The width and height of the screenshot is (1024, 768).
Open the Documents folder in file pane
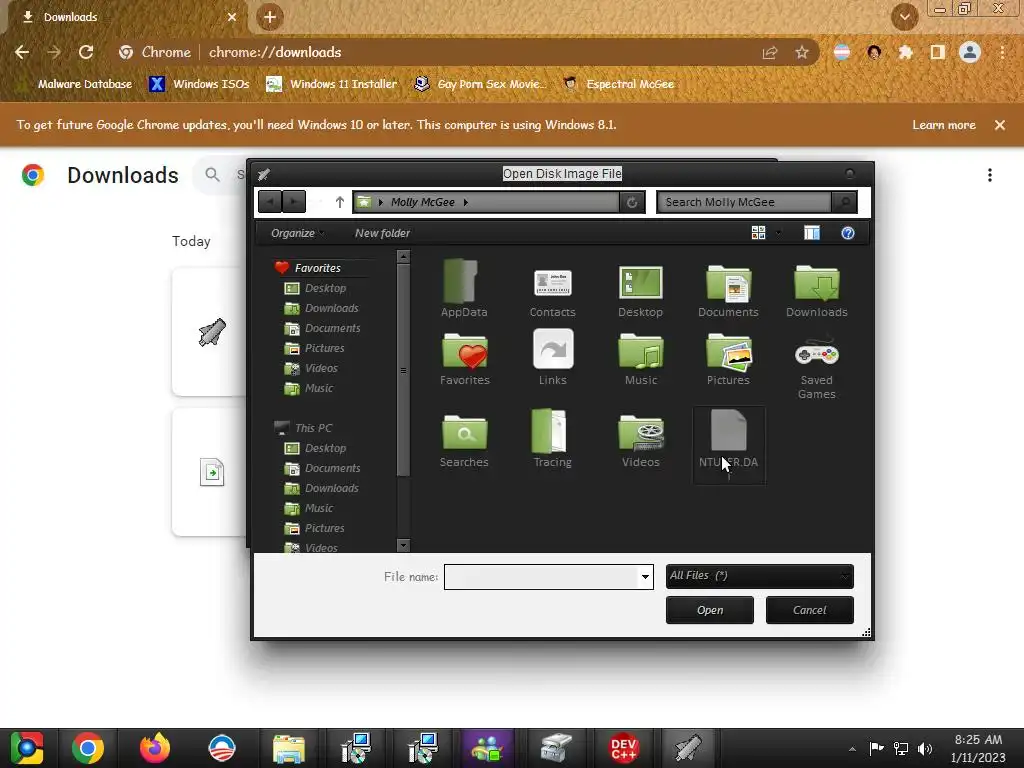(x=728, y=289)
